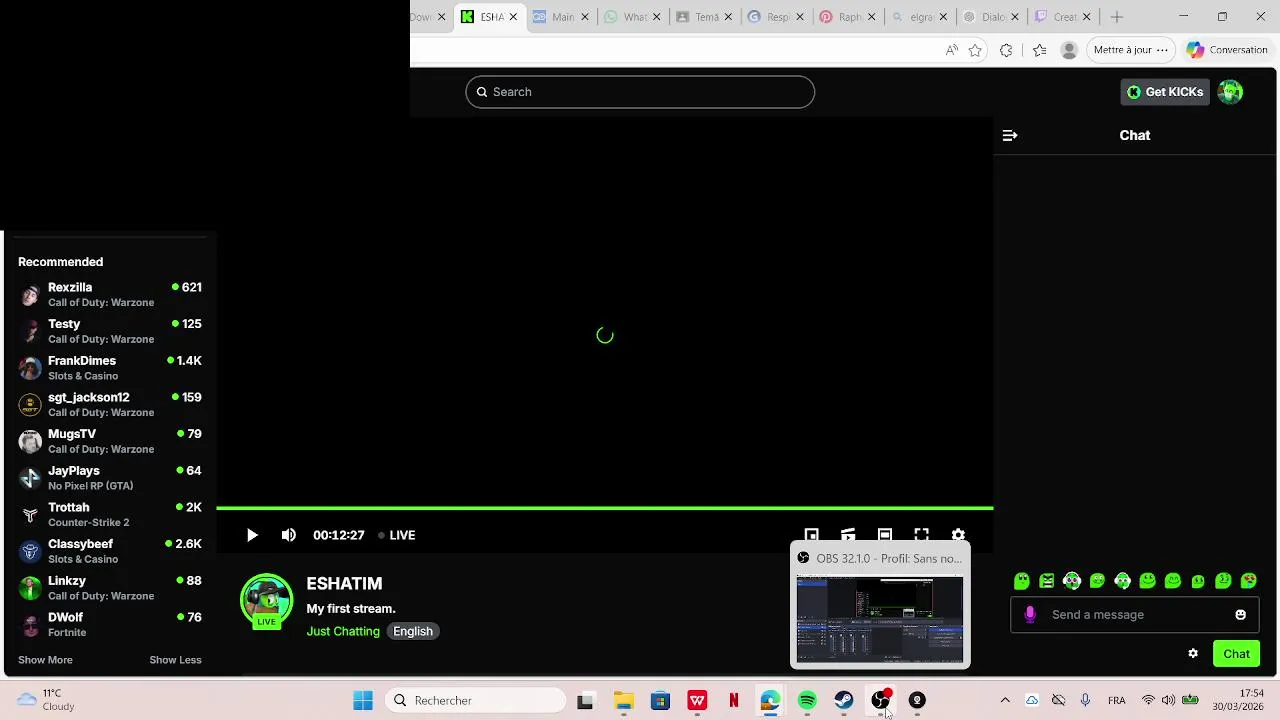Open the user profile avatar menu
The width and height of the screenshot is (1280, 720).
tap(1230, 92)
